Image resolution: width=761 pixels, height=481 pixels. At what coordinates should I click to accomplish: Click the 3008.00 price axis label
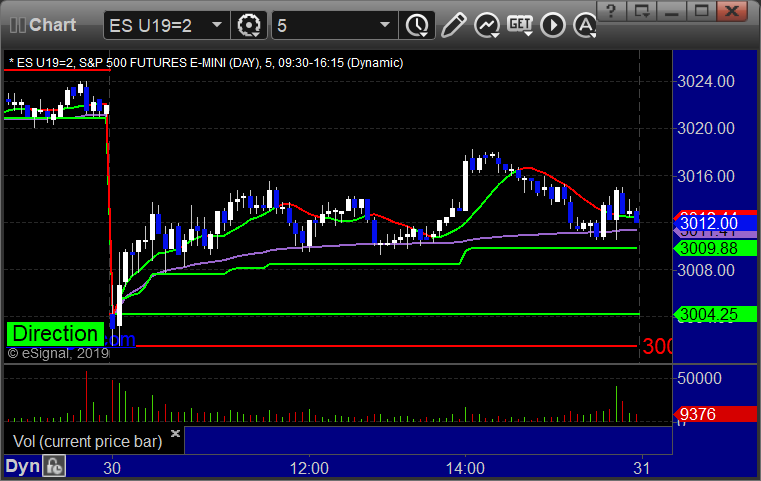(x=706, y=270)
